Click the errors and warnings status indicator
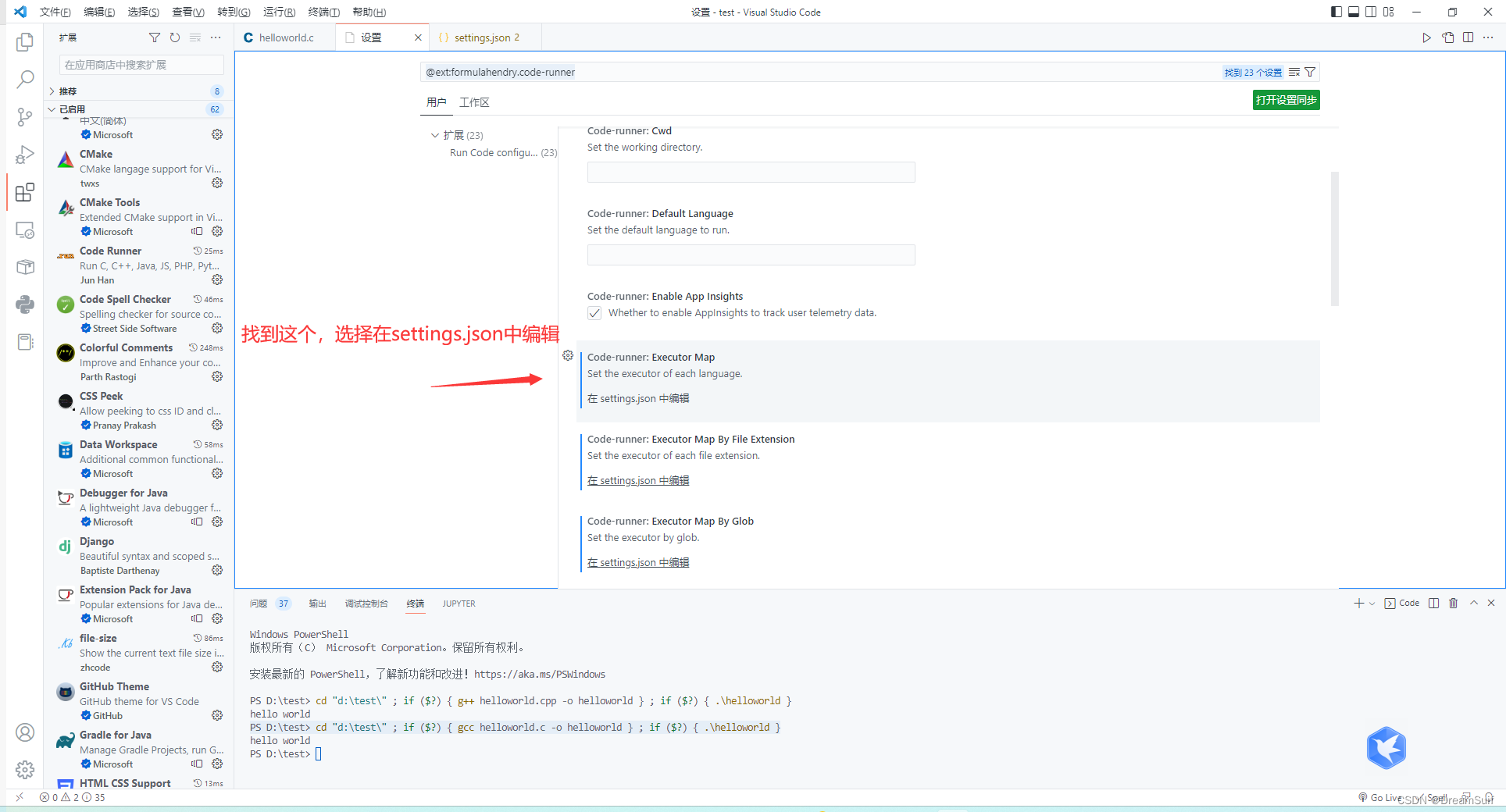 72,797
